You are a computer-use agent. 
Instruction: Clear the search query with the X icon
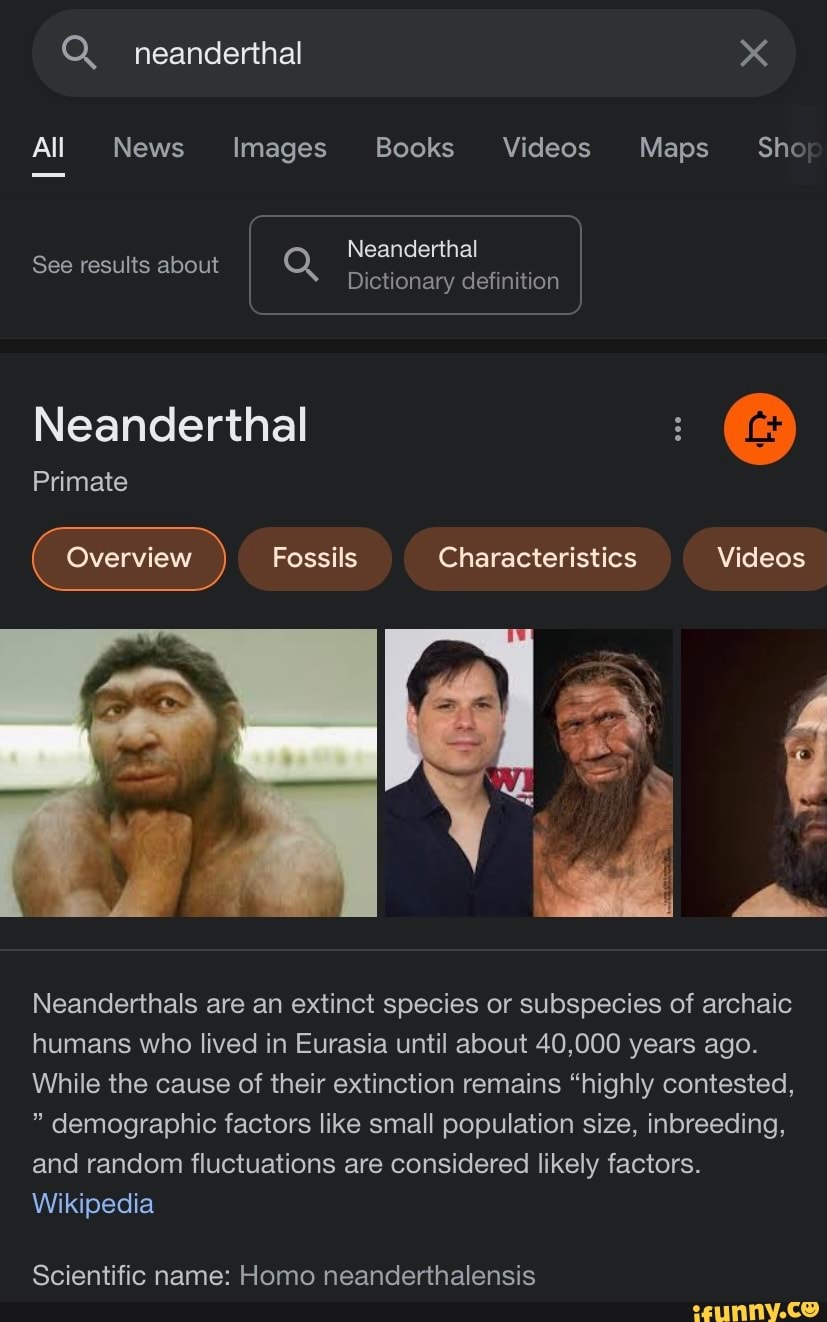(753, 53)
